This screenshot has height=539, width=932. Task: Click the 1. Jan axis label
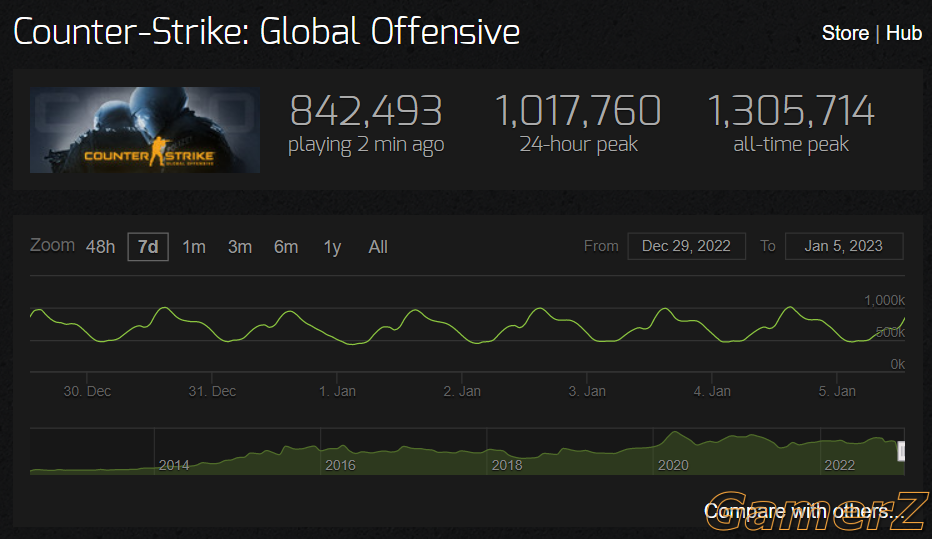337,391
